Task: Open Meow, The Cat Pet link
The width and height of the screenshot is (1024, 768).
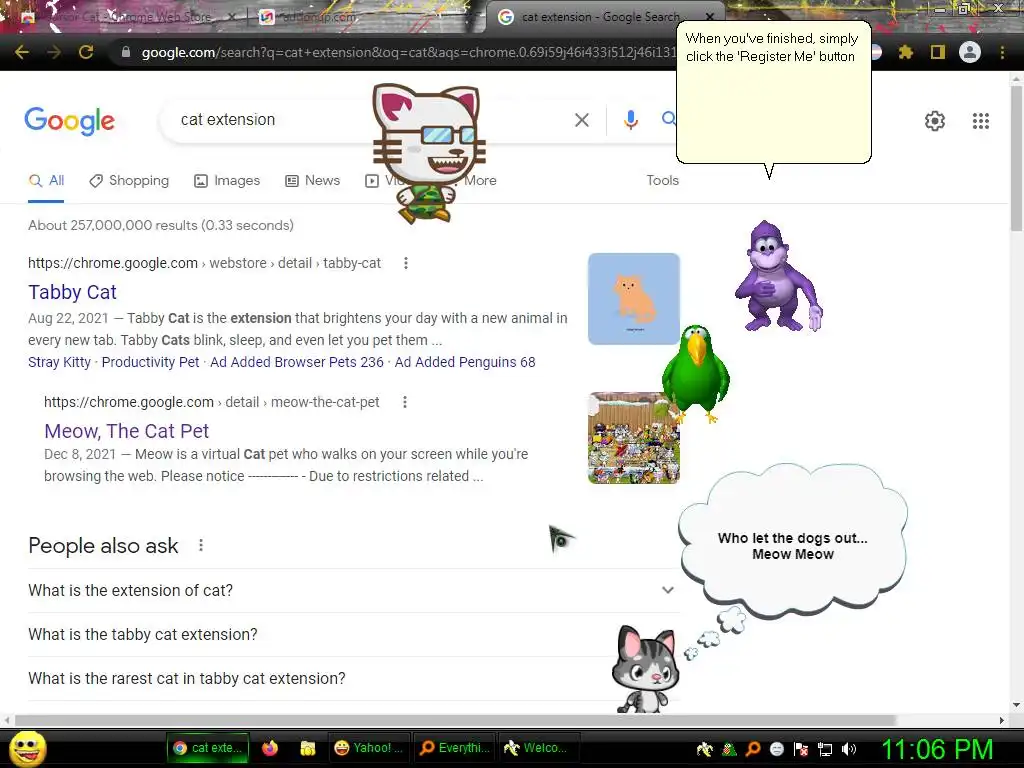Action: pos(127,431)
